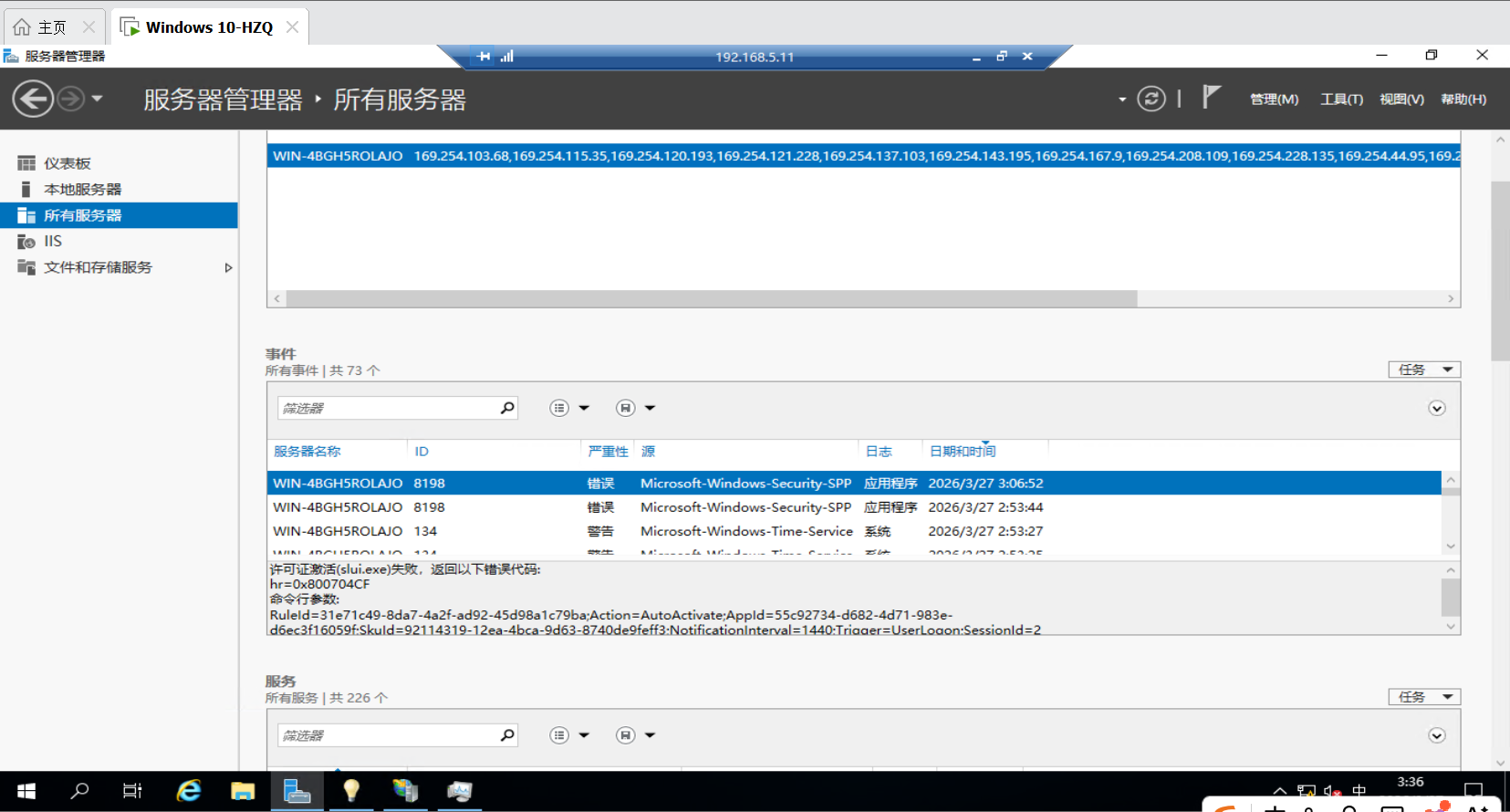Expand the events filter criteria chevron
The image size is (1510, 812).
pos(1437,408)
